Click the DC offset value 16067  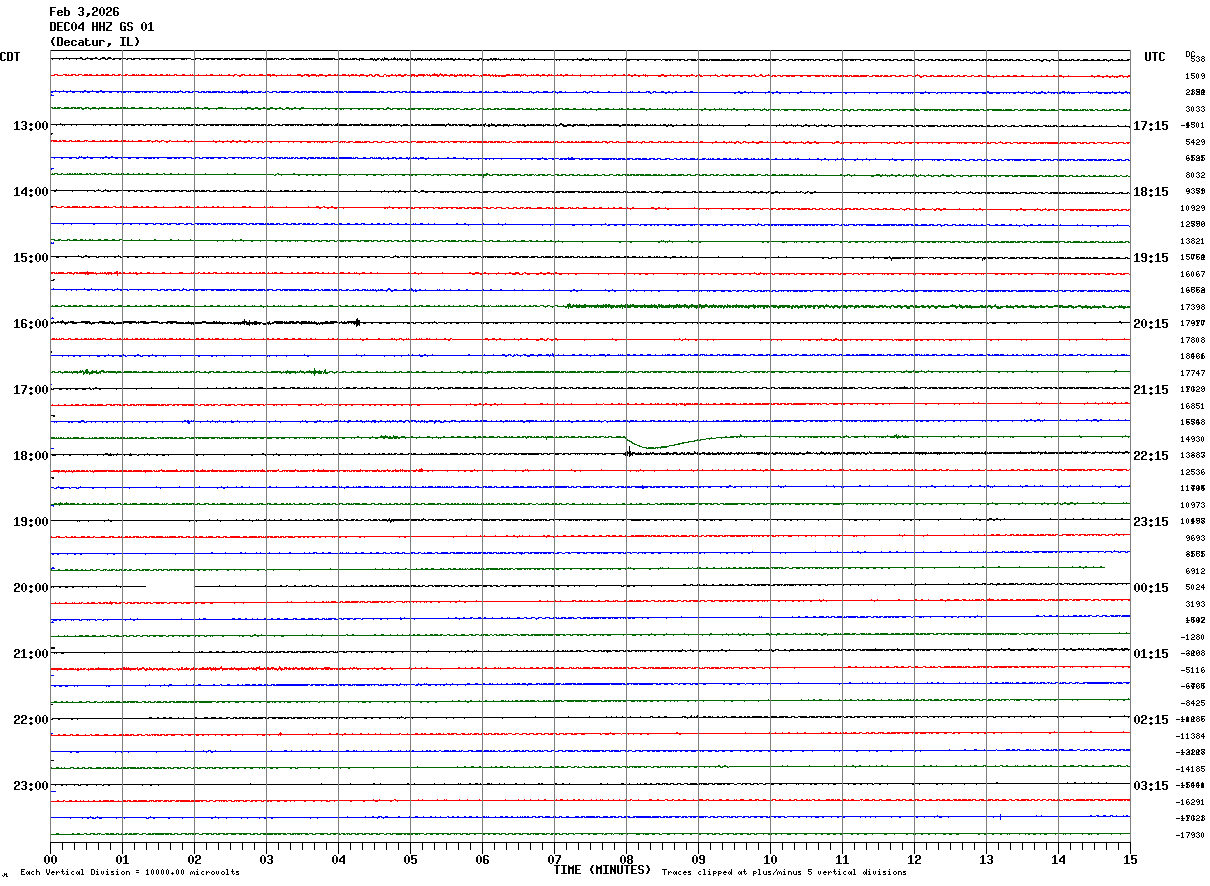tap(1193, 274)
